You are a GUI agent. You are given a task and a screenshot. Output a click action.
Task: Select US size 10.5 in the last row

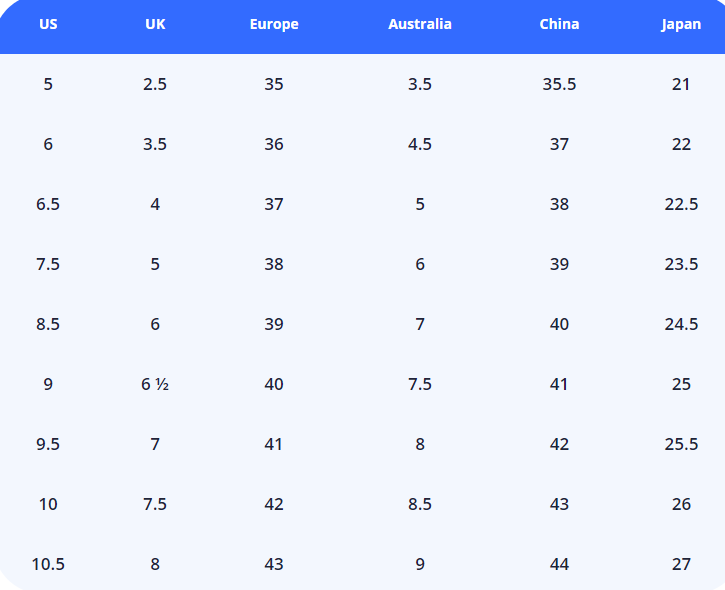pos(48,564)
